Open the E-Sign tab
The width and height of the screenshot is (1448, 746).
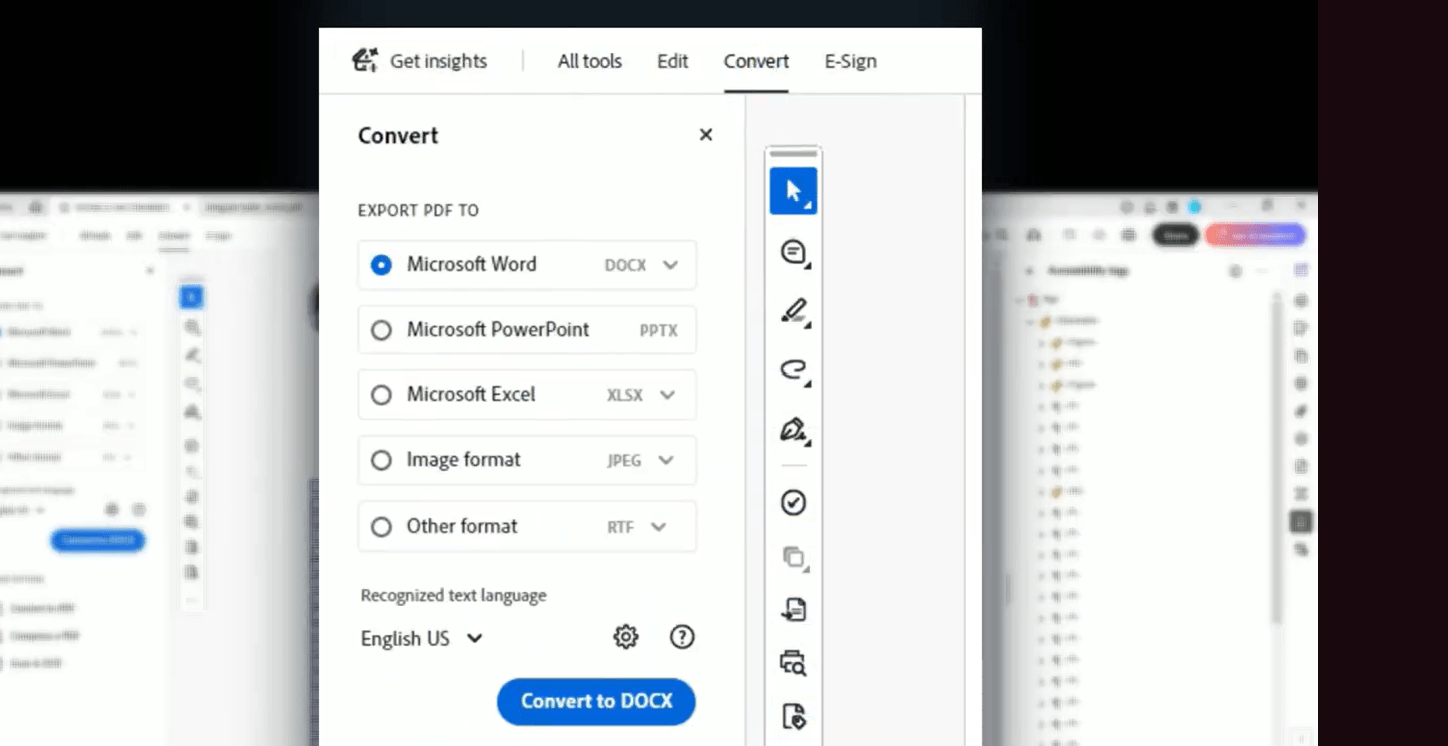pyautogui.click(x=851, y=61)
